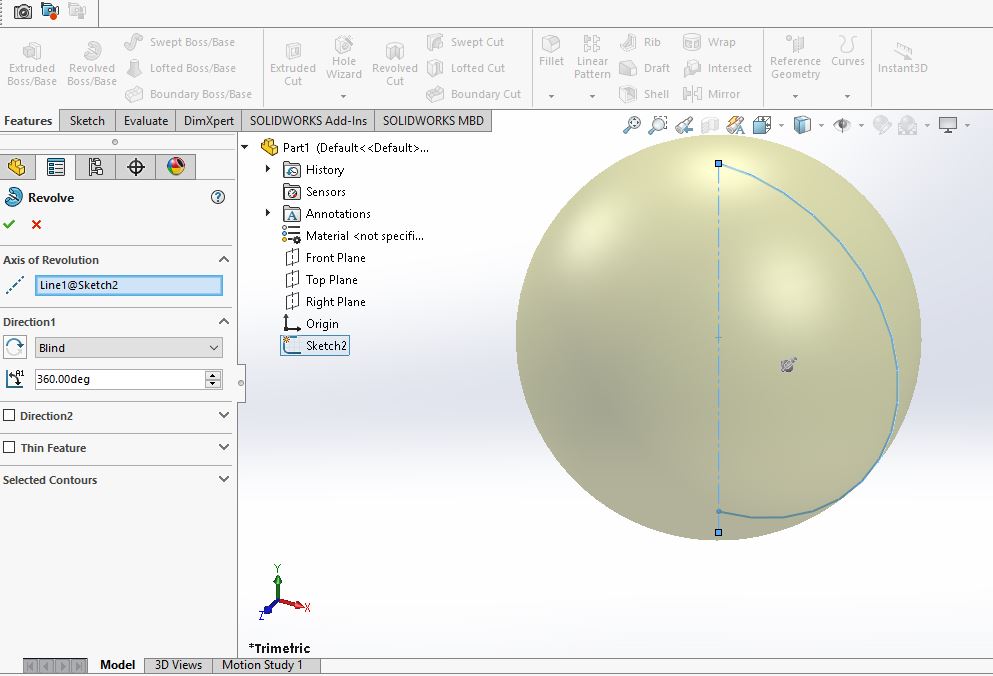Choose the Shell feature

[643, 94]
